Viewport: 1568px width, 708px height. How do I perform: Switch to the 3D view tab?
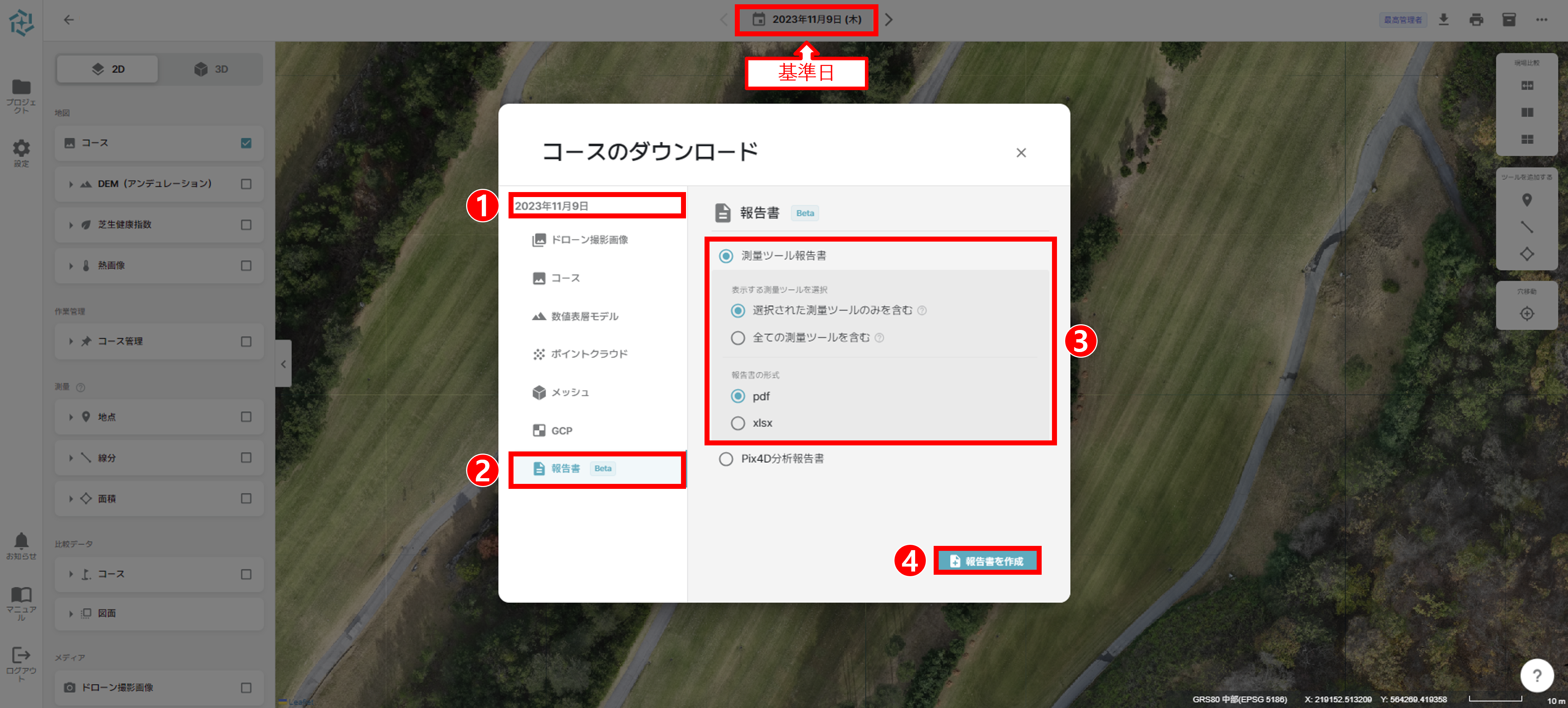[211, 69]
